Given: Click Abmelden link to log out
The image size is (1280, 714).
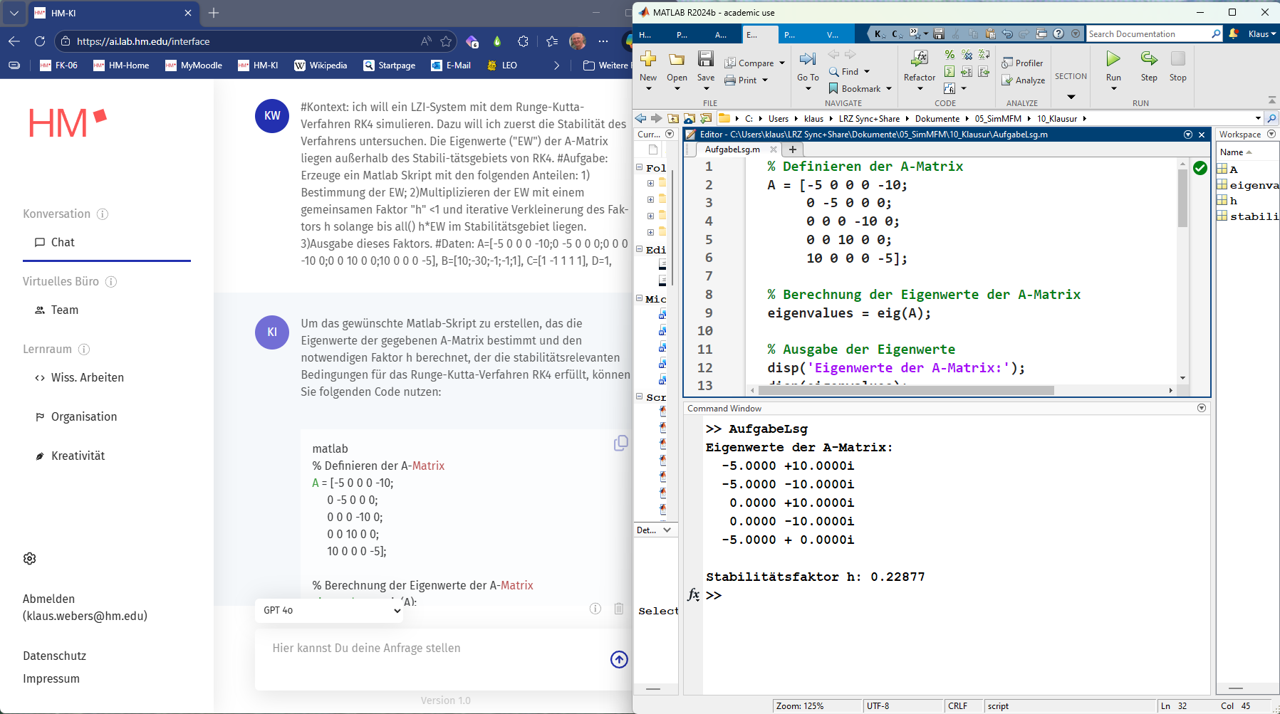Looking at the screenshot, I should (49, 599).
